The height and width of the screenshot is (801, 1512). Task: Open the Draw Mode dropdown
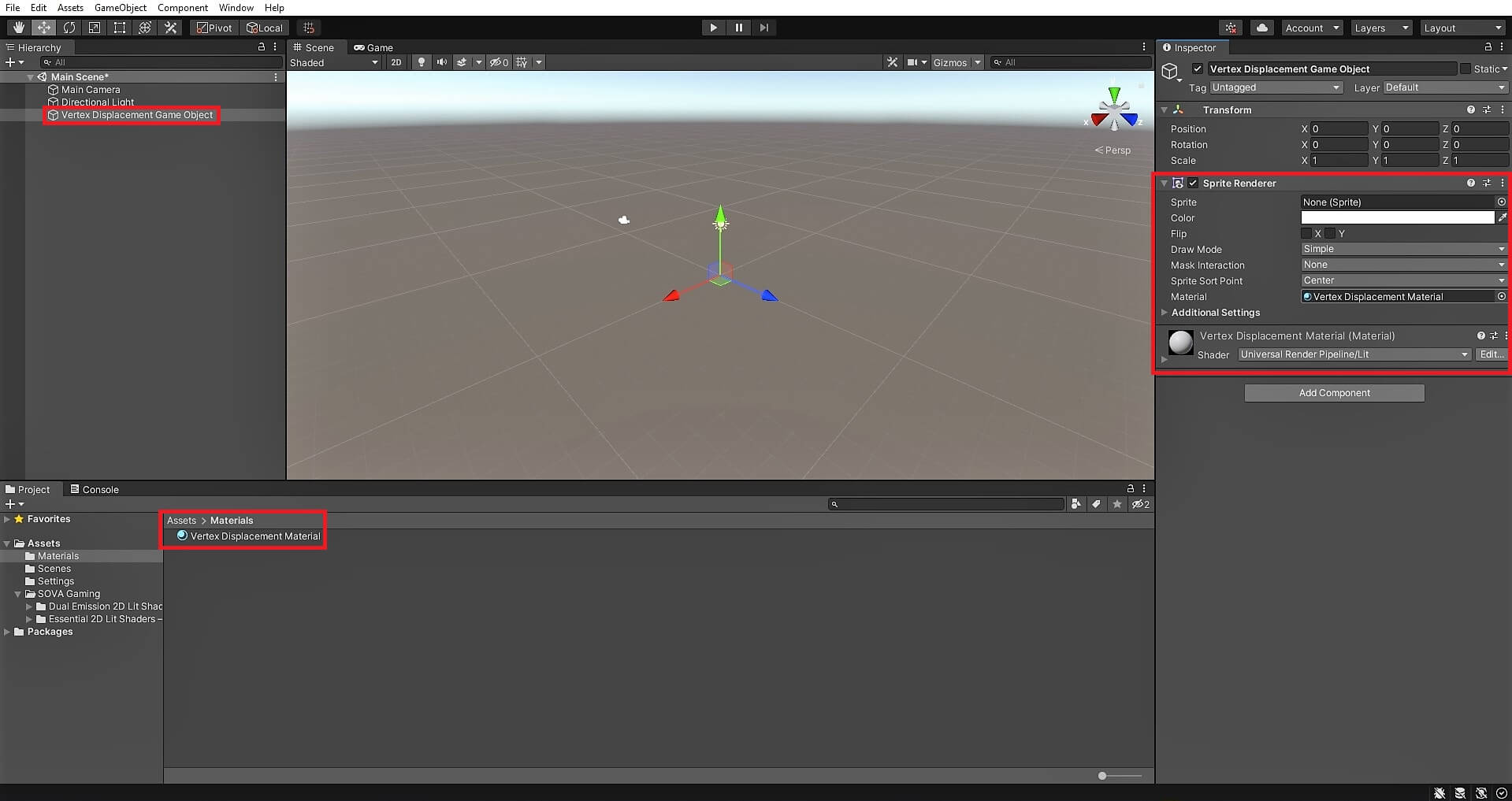pos(1403,249)
